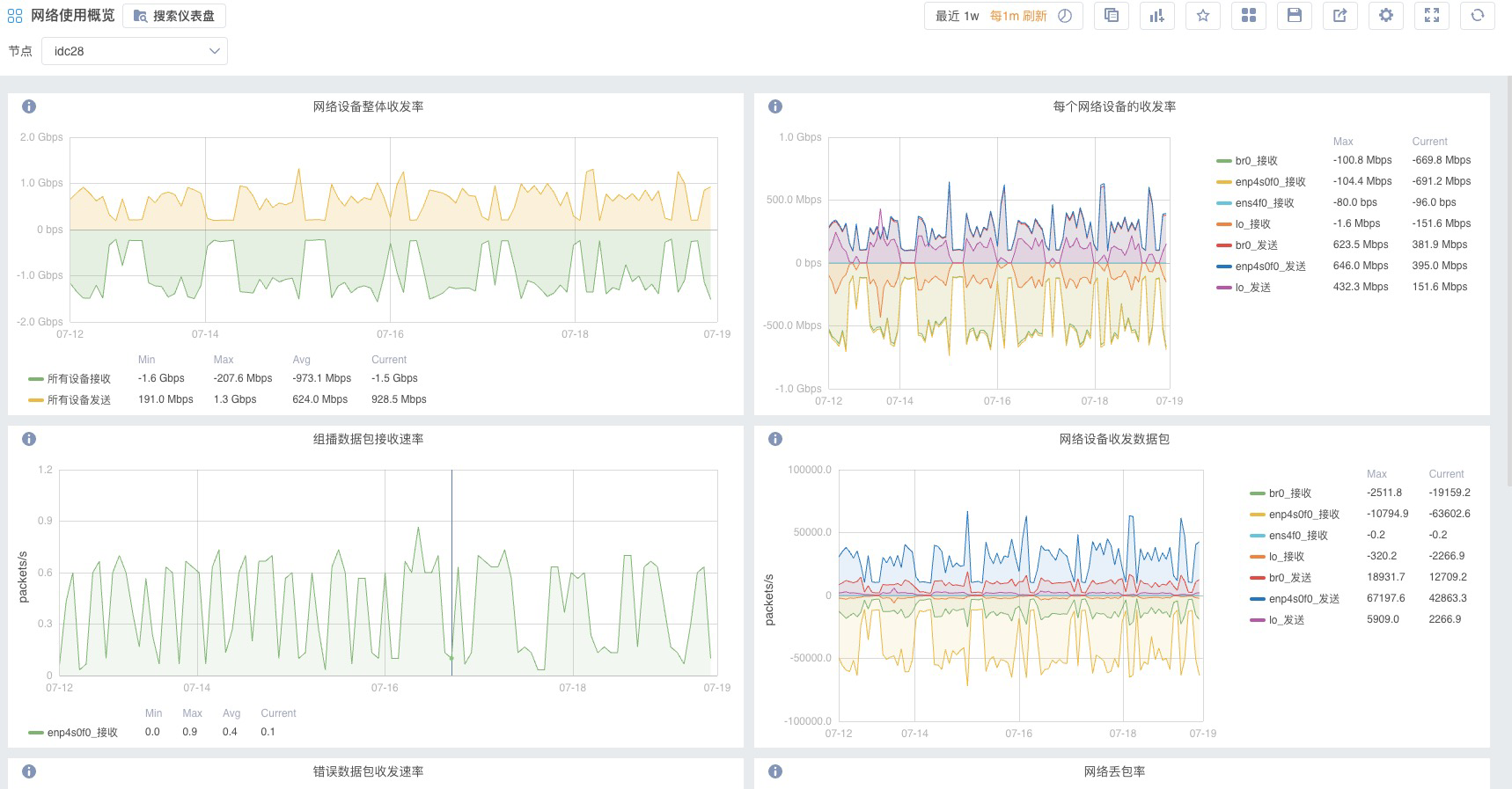Screen dimensions: 1512x789
Task: Sort 收发率 legend by Current column
Action: [1429, 142]
